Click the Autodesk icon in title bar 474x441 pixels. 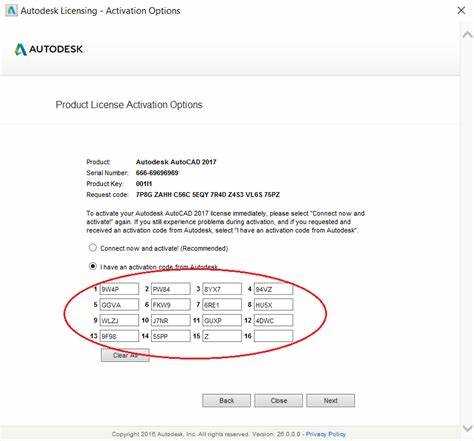[11, 11]
